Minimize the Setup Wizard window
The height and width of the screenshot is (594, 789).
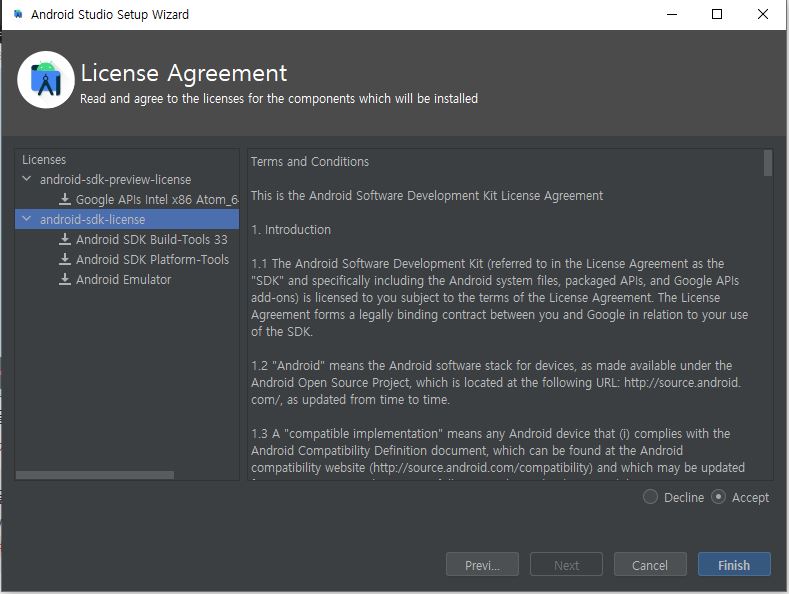[x=672, y=14]
